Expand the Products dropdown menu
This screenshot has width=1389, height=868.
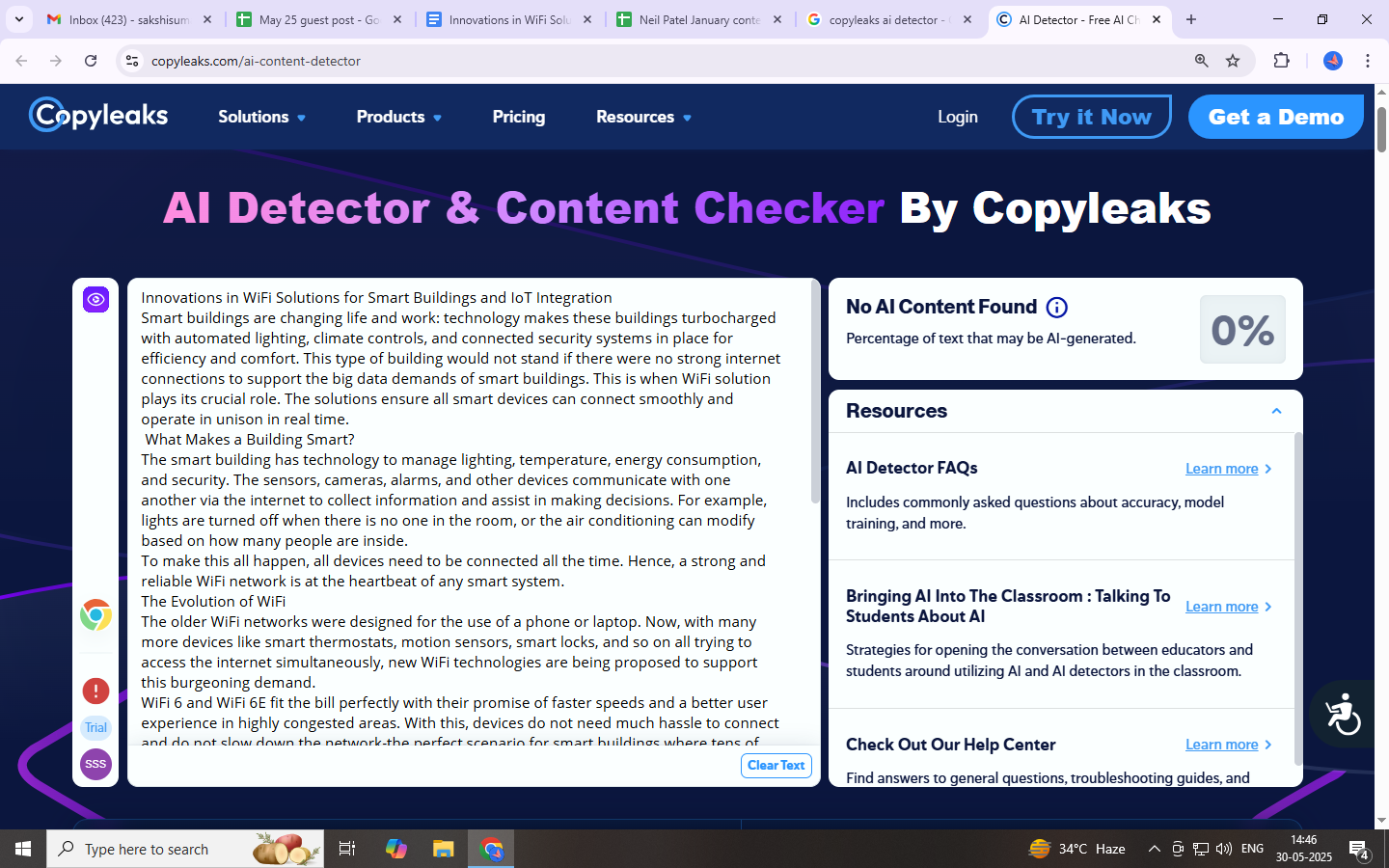[x=399, y=117]
